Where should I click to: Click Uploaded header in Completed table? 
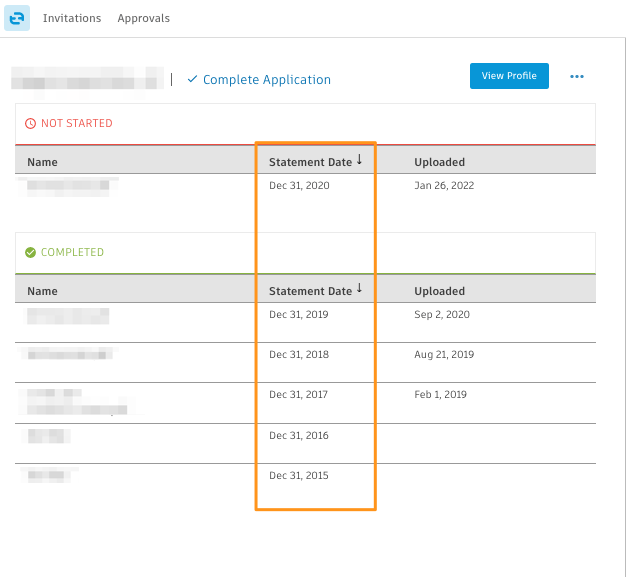440,291
